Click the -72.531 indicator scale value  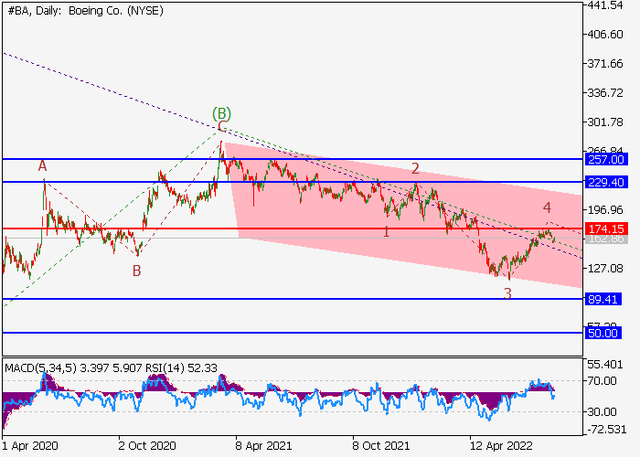[605, 429]
